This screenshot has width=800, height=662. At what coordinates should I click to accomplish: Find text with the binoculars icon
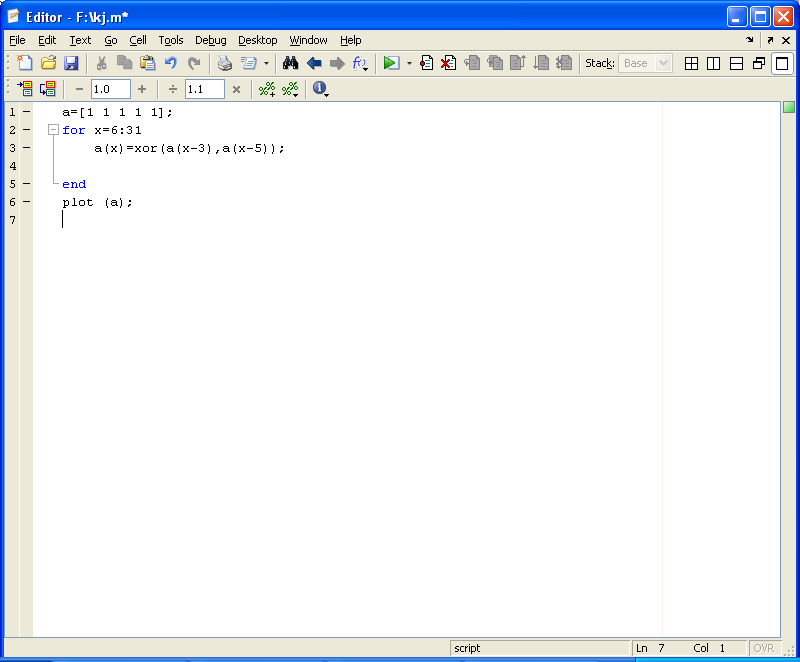pos(290,63)
